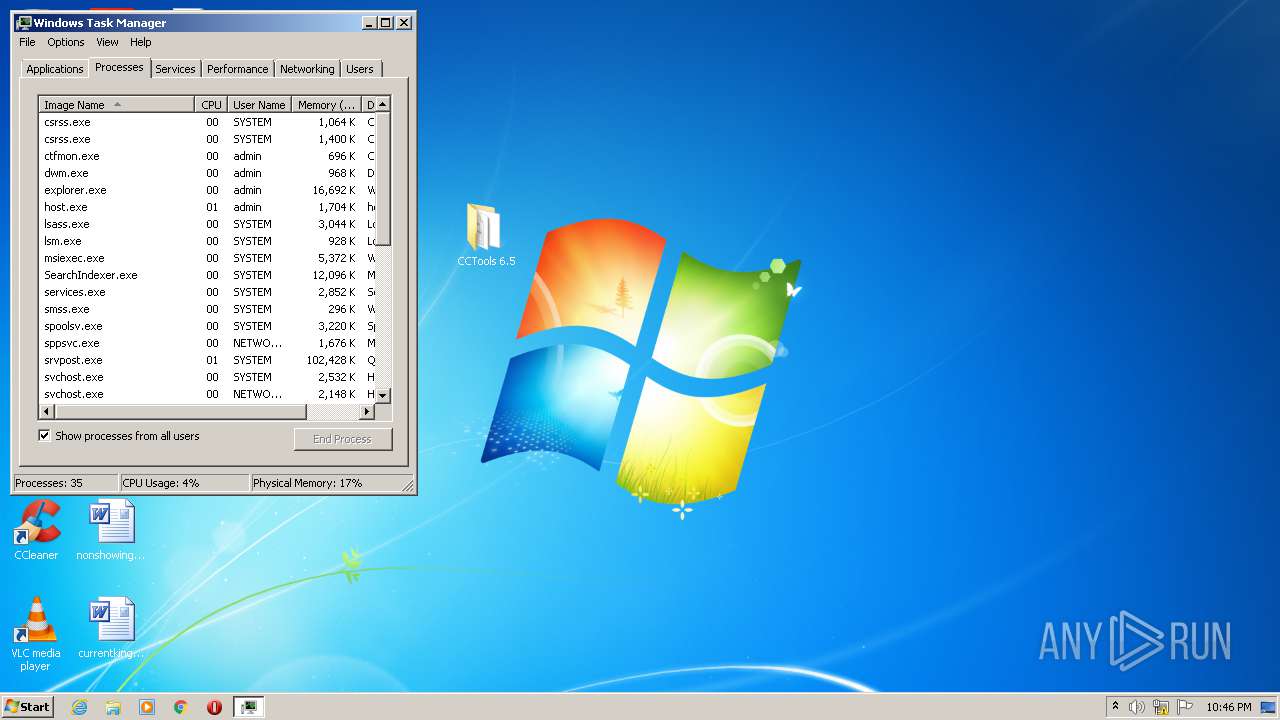Select the SearchIndexer.exe process row
1280x720 pixels.
[207, 275]
